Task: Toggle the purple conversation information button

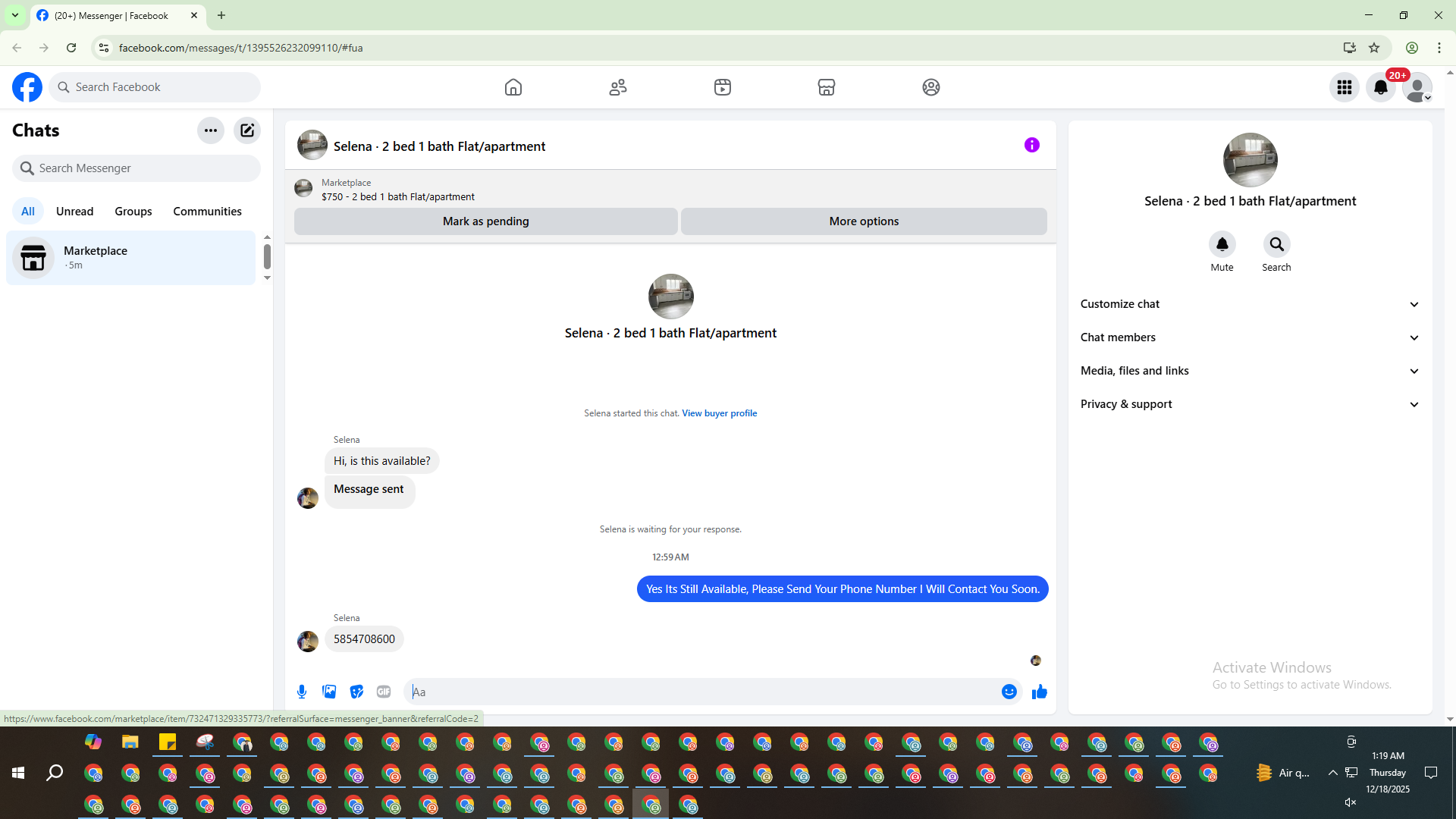Action: (1031, 145)
